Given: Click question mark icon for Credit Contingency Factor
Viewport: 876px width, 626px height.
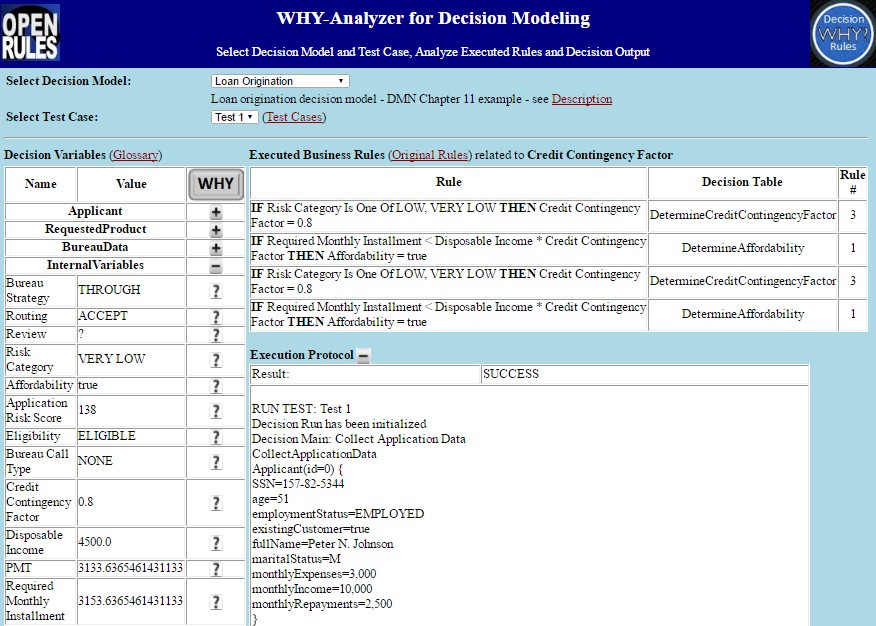Looking at the screenshot, I should click(x=216, y=503).
